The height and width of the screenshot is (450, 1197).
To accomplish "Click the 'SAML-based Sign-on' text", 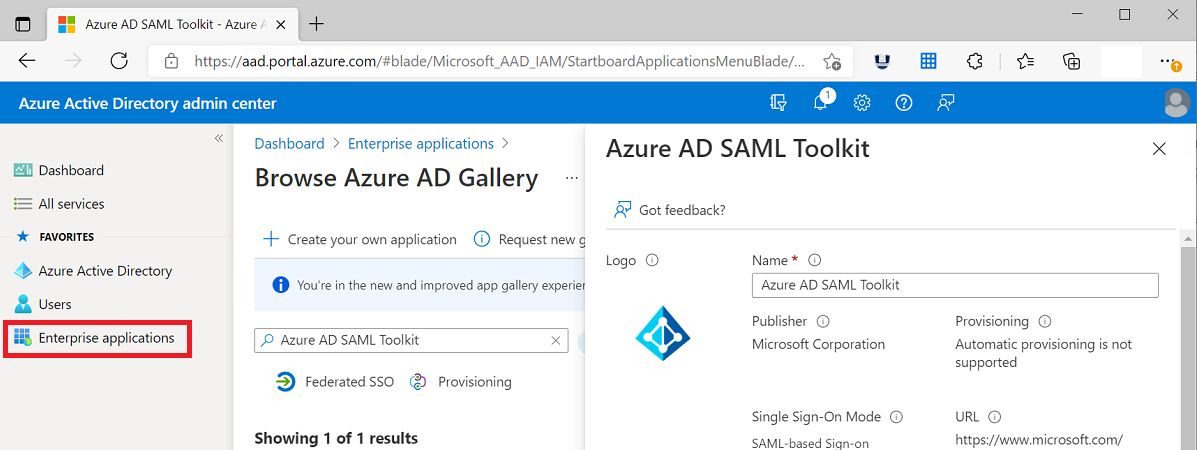I will click(810, 443).
